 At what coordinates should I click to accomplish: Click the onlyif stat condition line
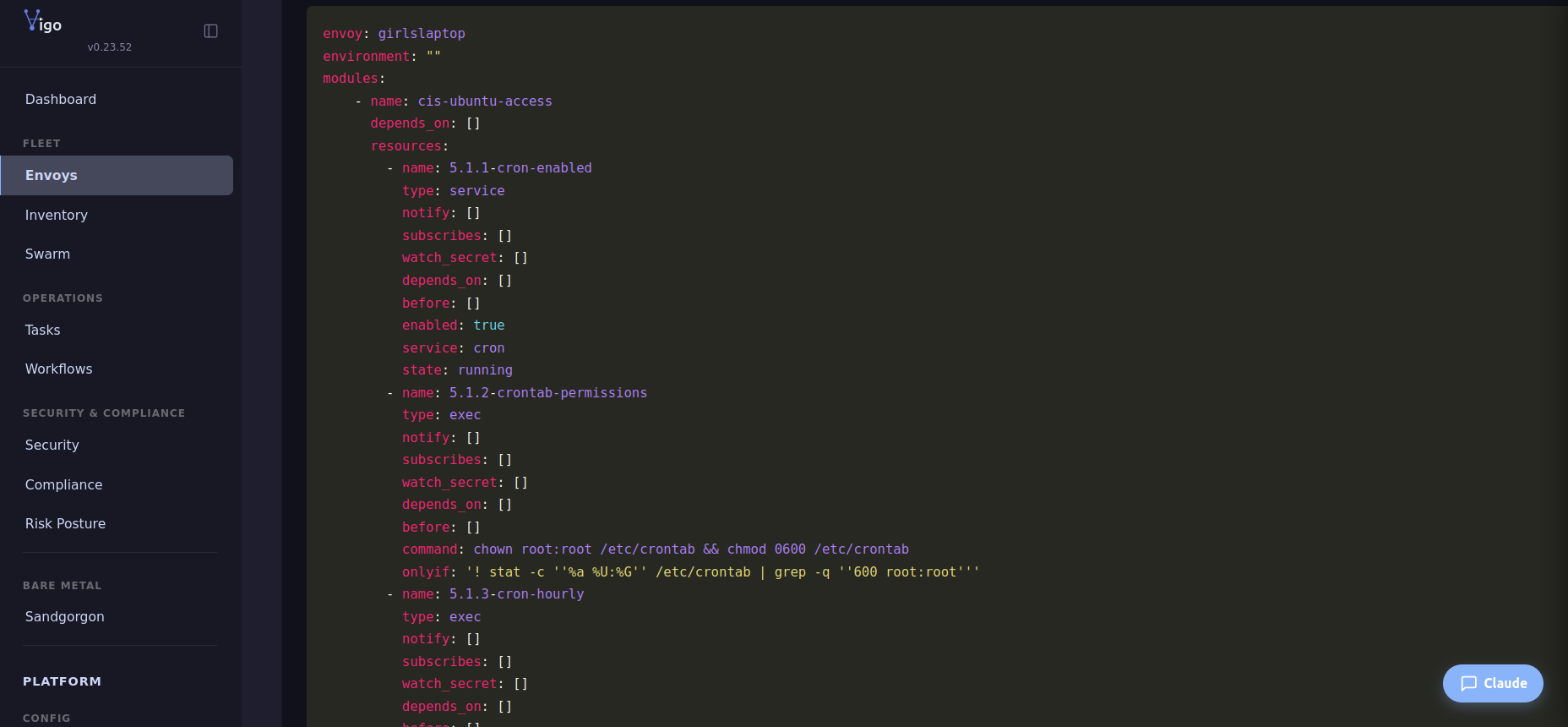coord(691,572)
